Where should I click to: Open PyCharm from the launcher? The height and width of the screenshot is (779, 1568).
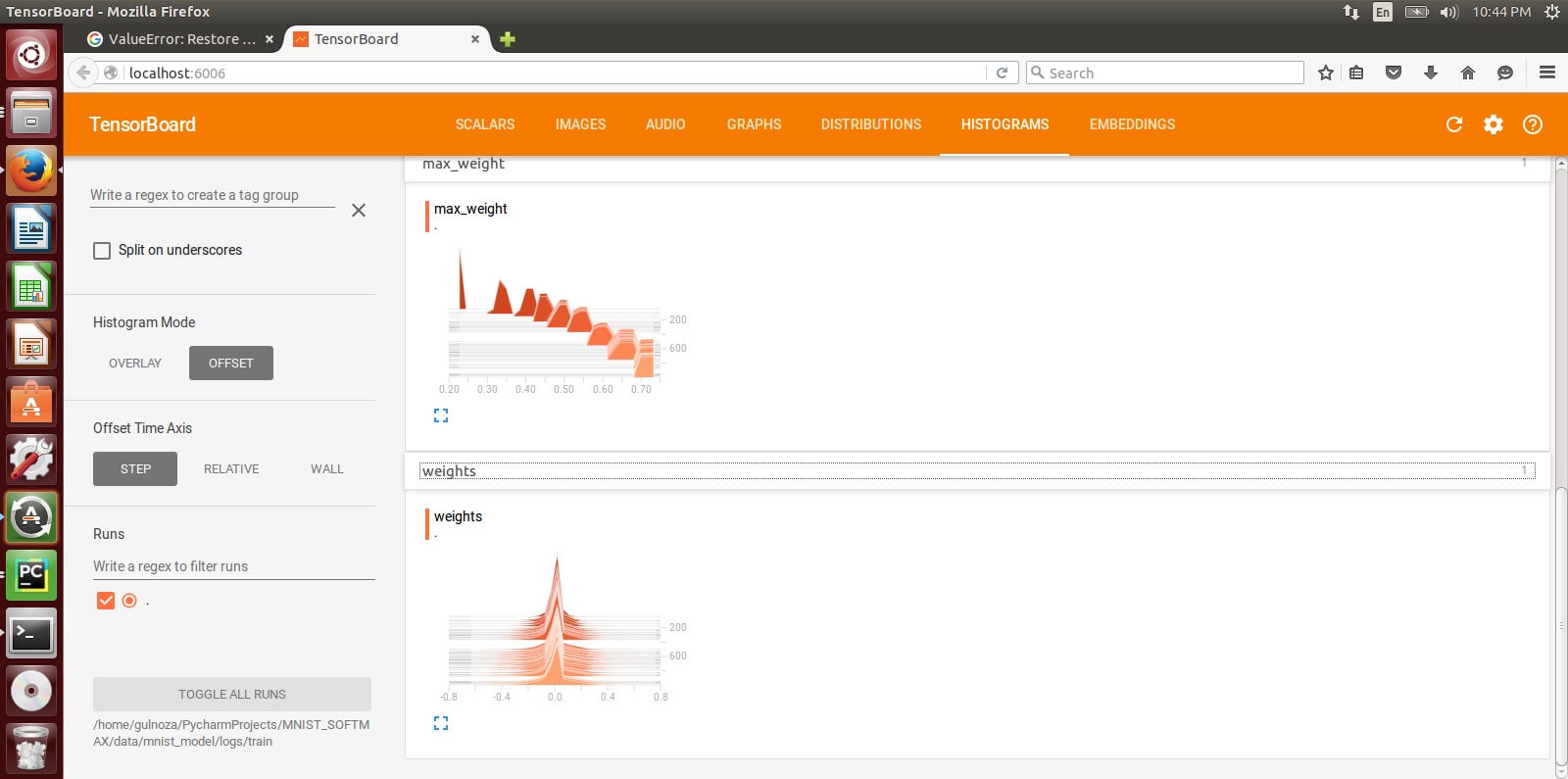point(31,575)
